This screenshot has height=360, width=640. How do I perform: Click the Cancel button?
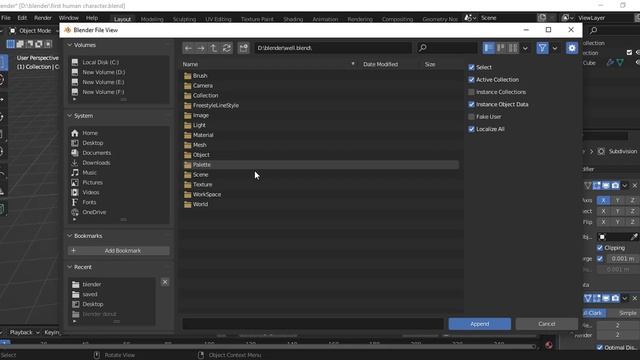(x=547, y=324)
